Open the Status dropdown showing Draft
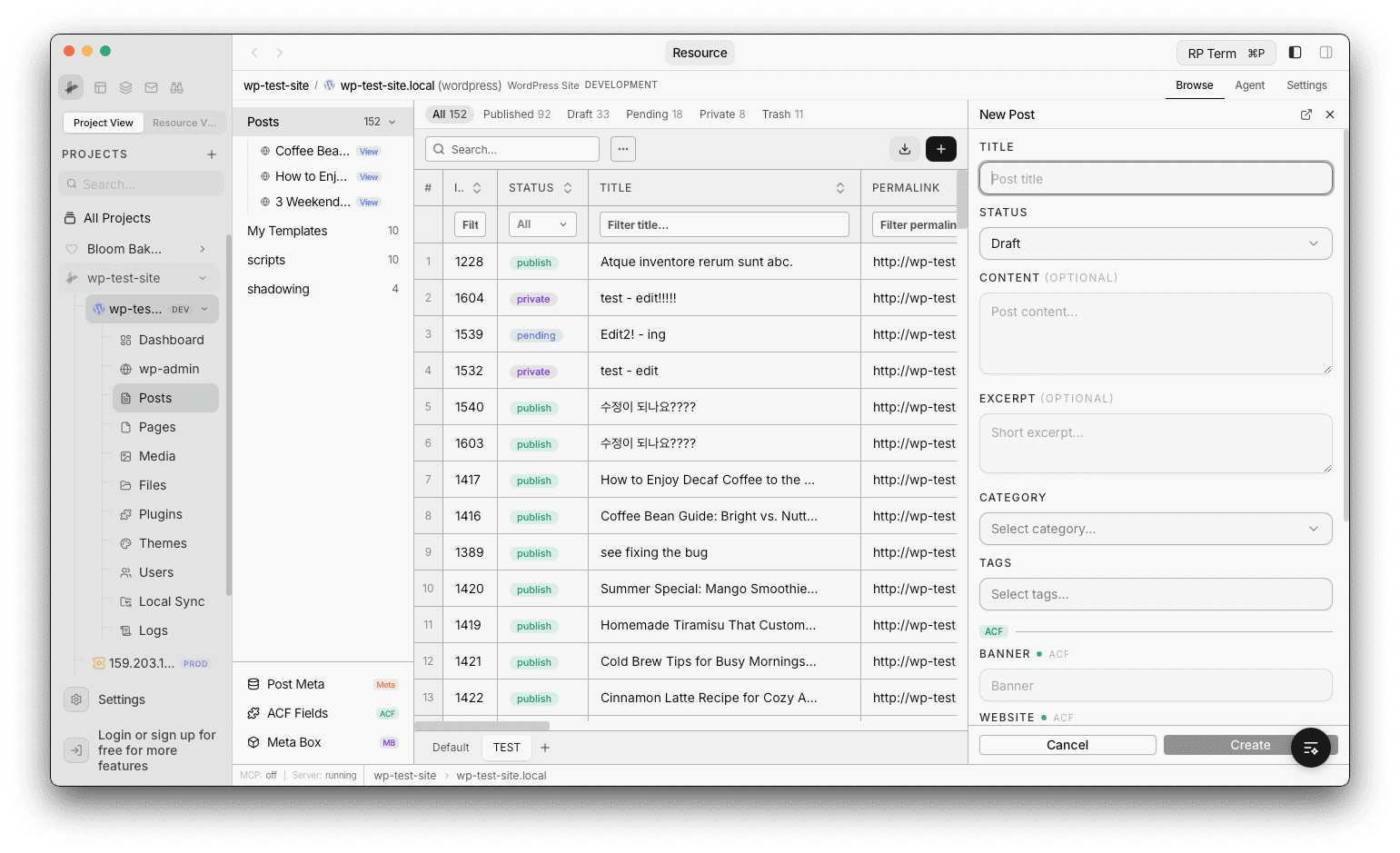 point(1155,243)
